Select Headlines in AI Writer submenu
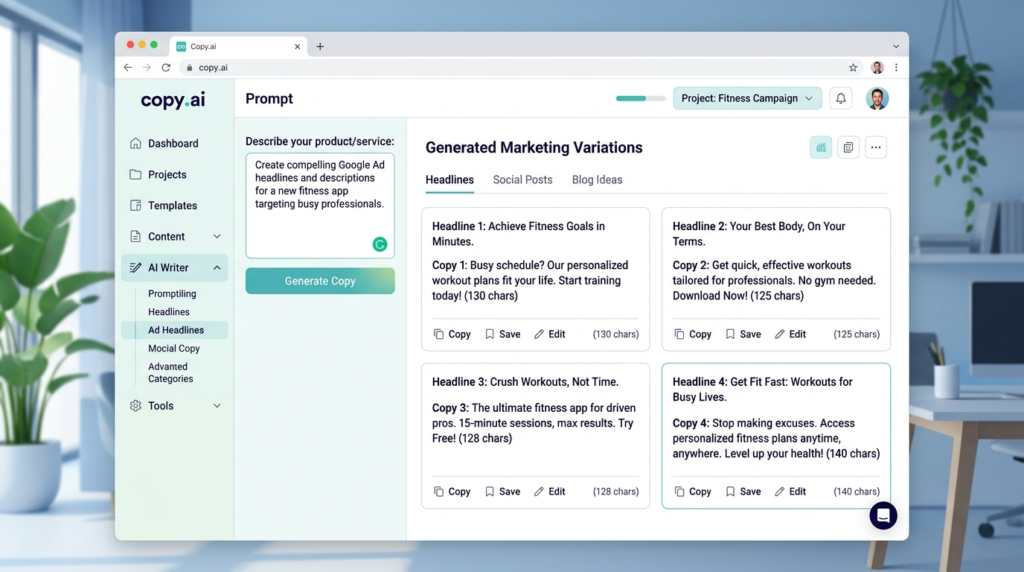1024x572 pixels. (x=168, y=312)
